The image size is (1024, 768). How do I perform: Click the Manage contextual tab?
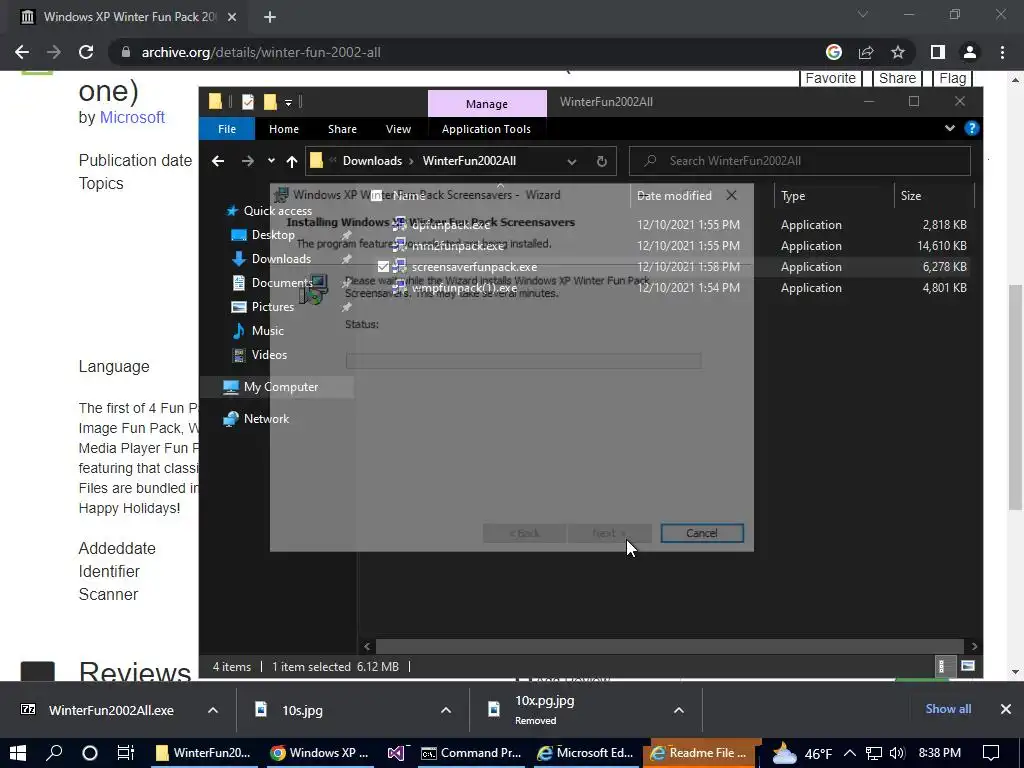pos(487,104)
